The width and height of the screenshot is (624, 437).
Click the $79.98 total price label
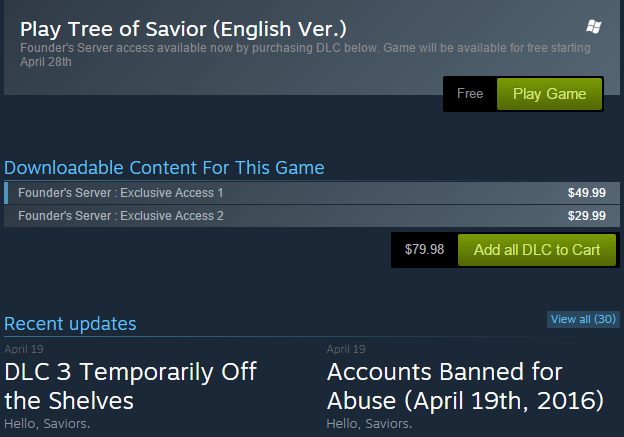[424, 250]
